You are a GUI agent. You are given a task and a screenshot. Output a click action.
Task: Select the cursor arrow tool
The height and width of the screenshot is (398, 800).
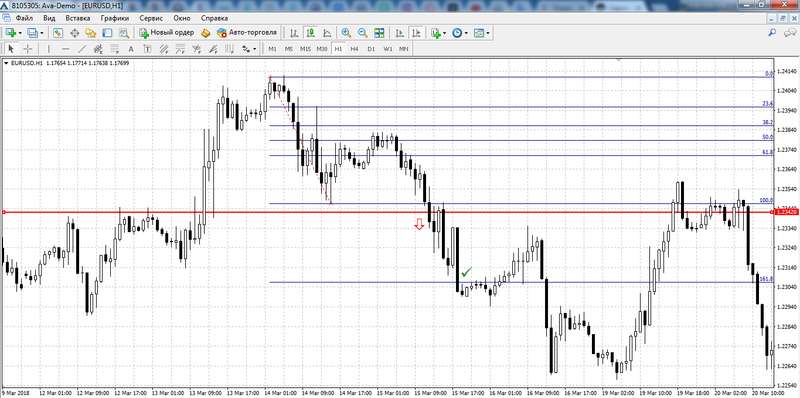coord(11,49)
